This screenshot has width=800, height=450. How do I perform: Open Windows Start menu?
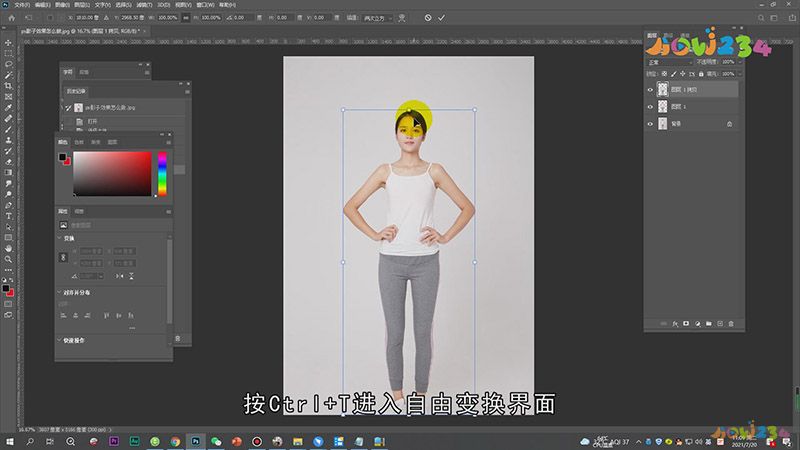point(9,441)
